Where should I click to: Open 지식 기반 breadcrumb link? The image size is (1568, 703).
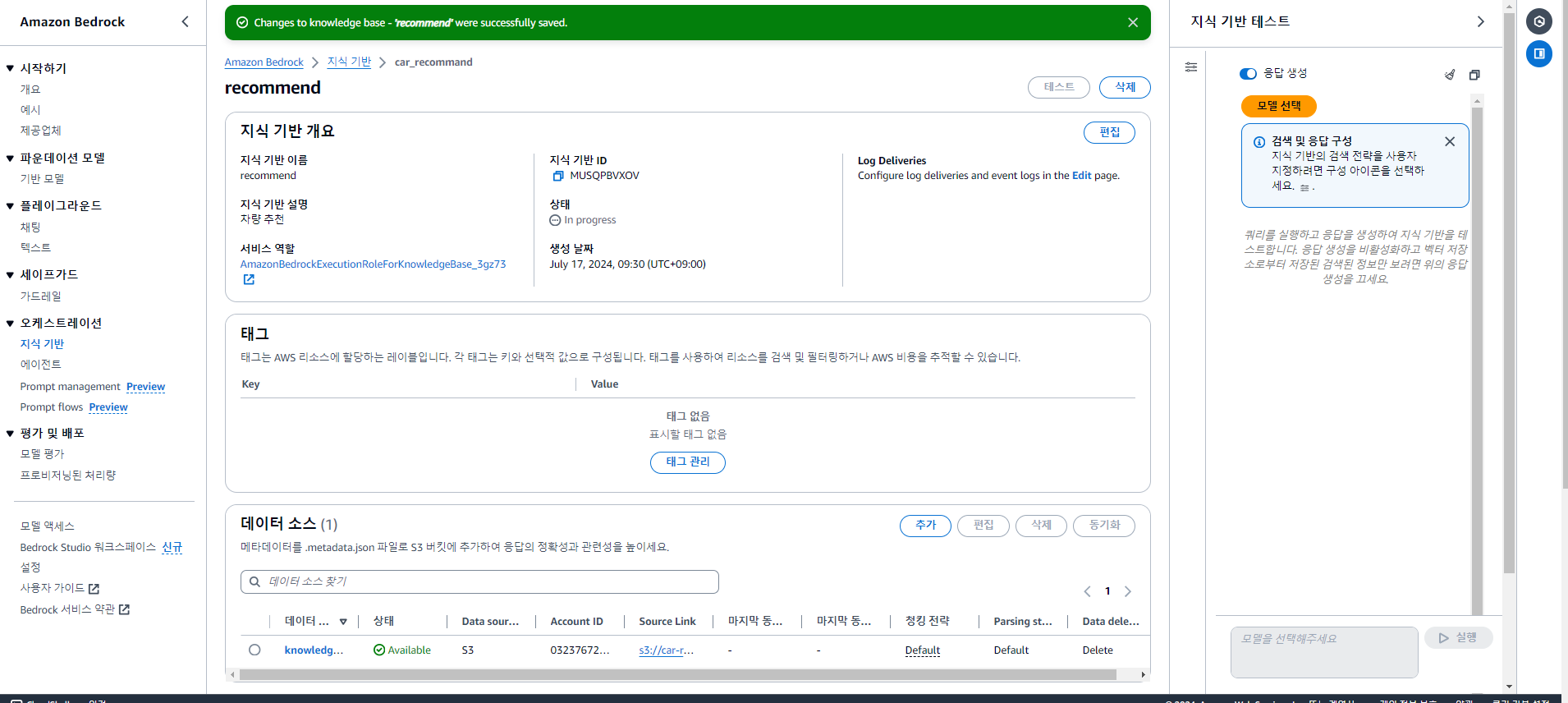pos(349,62)
